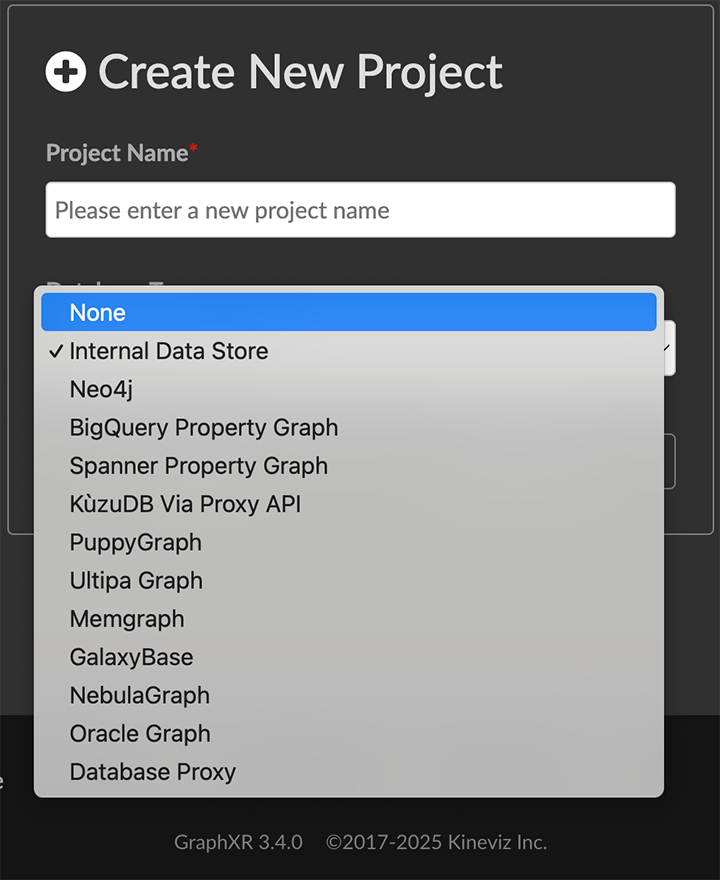Click the database type dropdown arrow edge
The width and height of the screenshot is (720, 880).
(x=669, y=348)
